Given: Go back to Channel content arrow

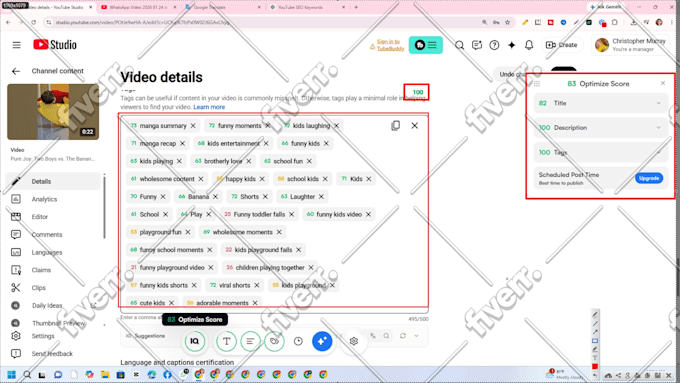Looking at the screenshot, I should (16, 71).
